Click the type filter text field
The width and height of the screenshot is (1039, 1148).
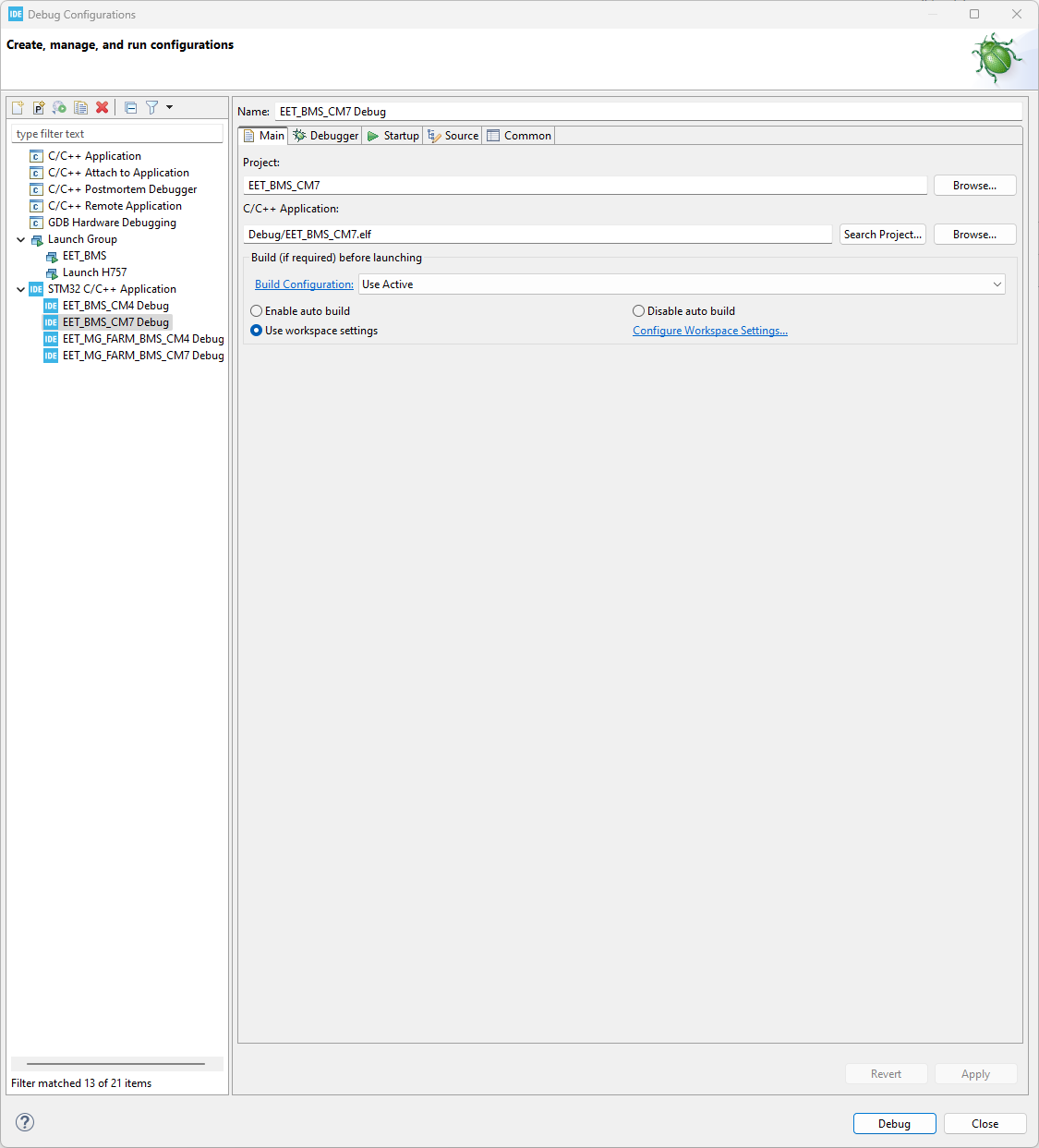pos(117,134)
